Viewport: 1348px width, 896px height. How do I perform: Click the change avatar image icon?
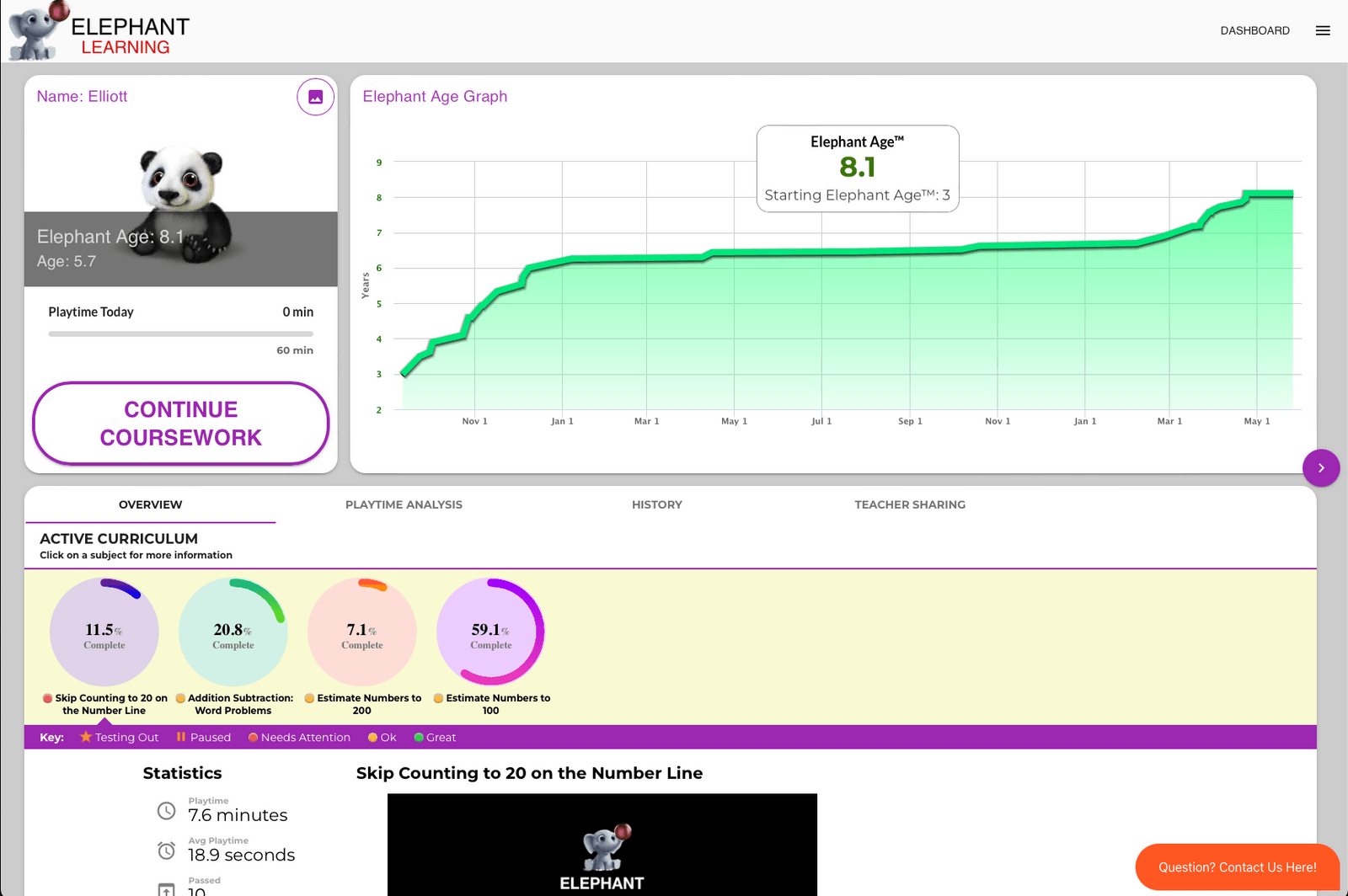315,97
